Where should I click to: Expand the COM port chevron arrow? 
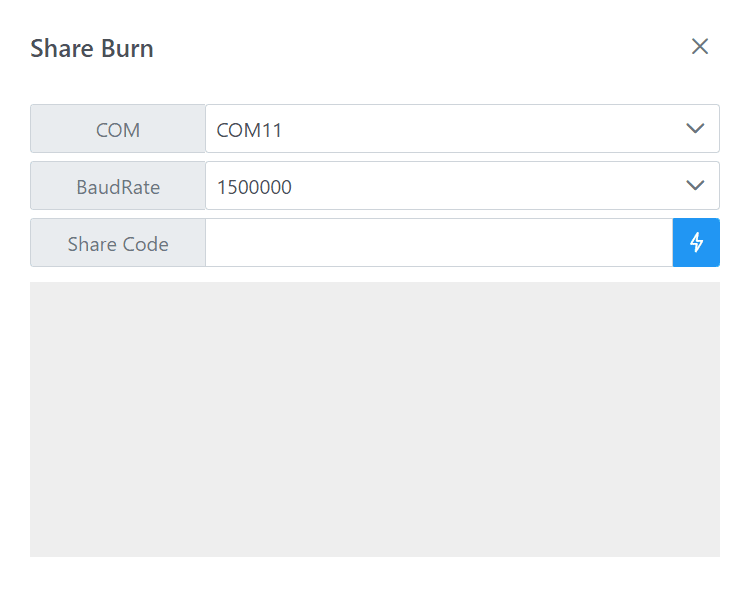695,128
